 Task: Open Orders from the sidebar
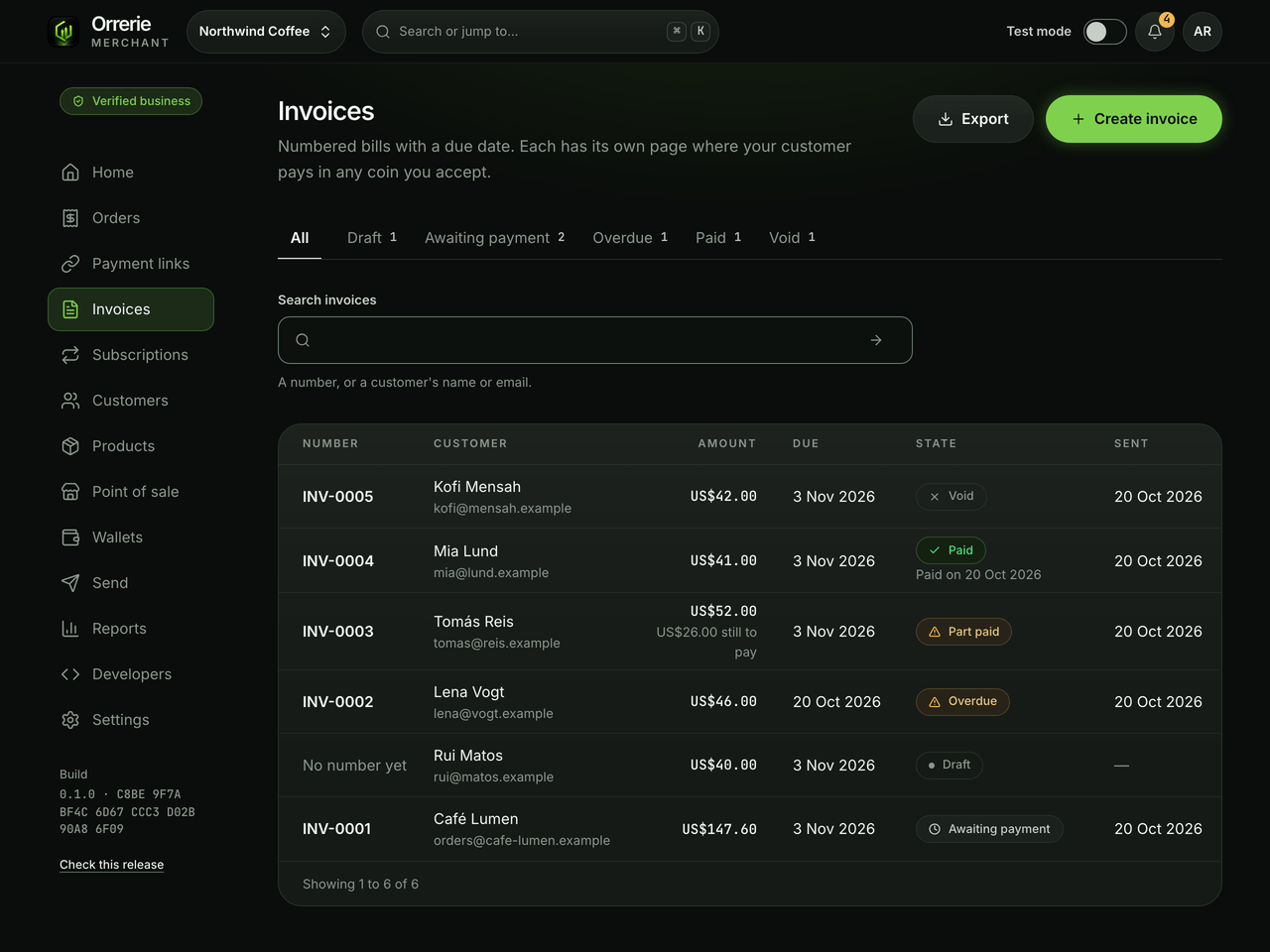tap(131, 218)
